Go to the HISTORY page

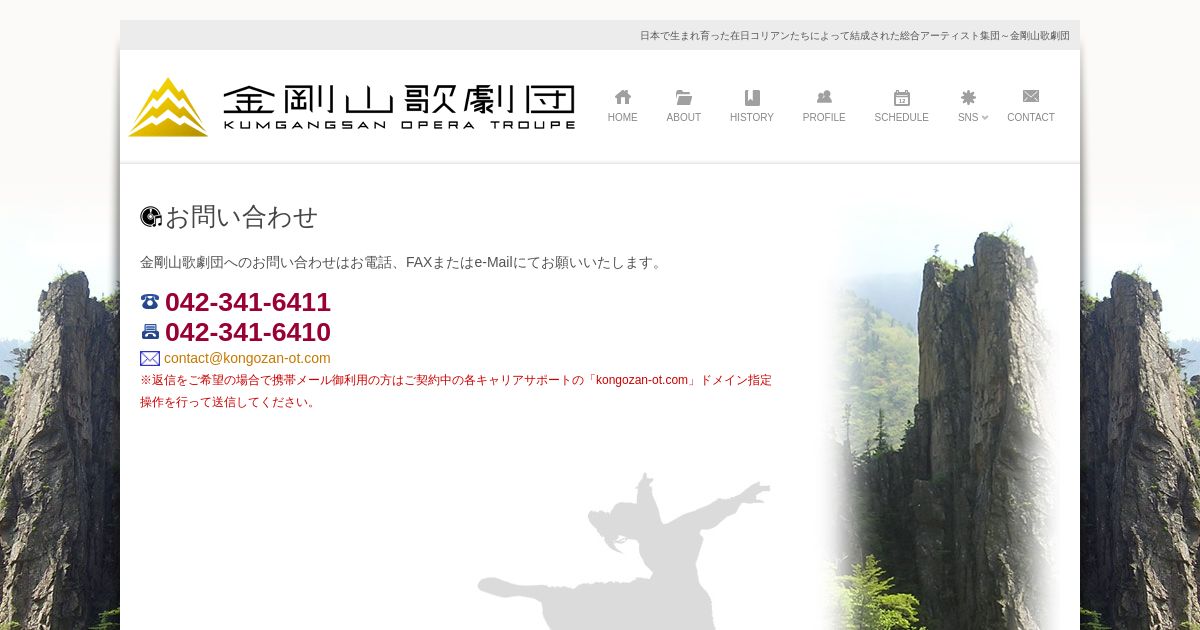pos(752,118)
